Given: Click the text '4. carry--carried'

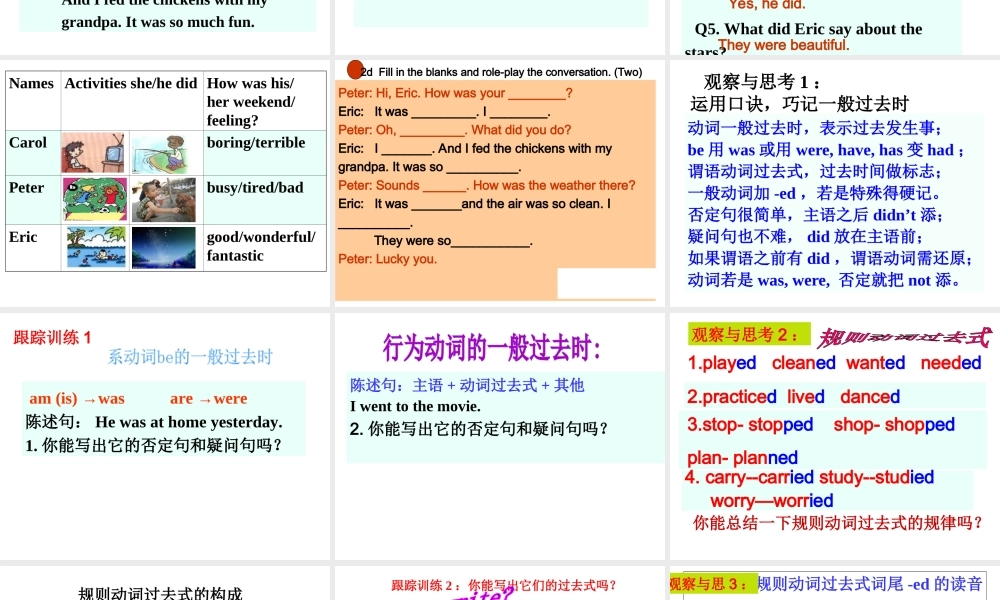Looking at the screenshot, I should [749, 478].
